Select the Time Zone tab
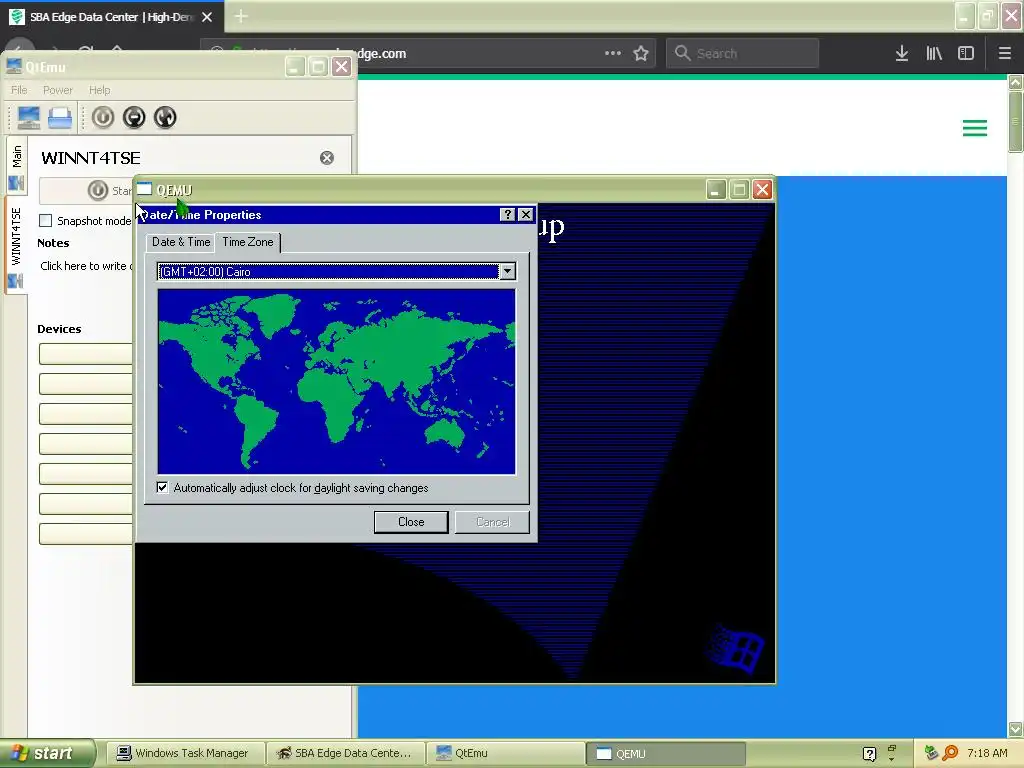The height and width of the screenshot is (768, 1024). pyautogui.click(x=248, y=242)
